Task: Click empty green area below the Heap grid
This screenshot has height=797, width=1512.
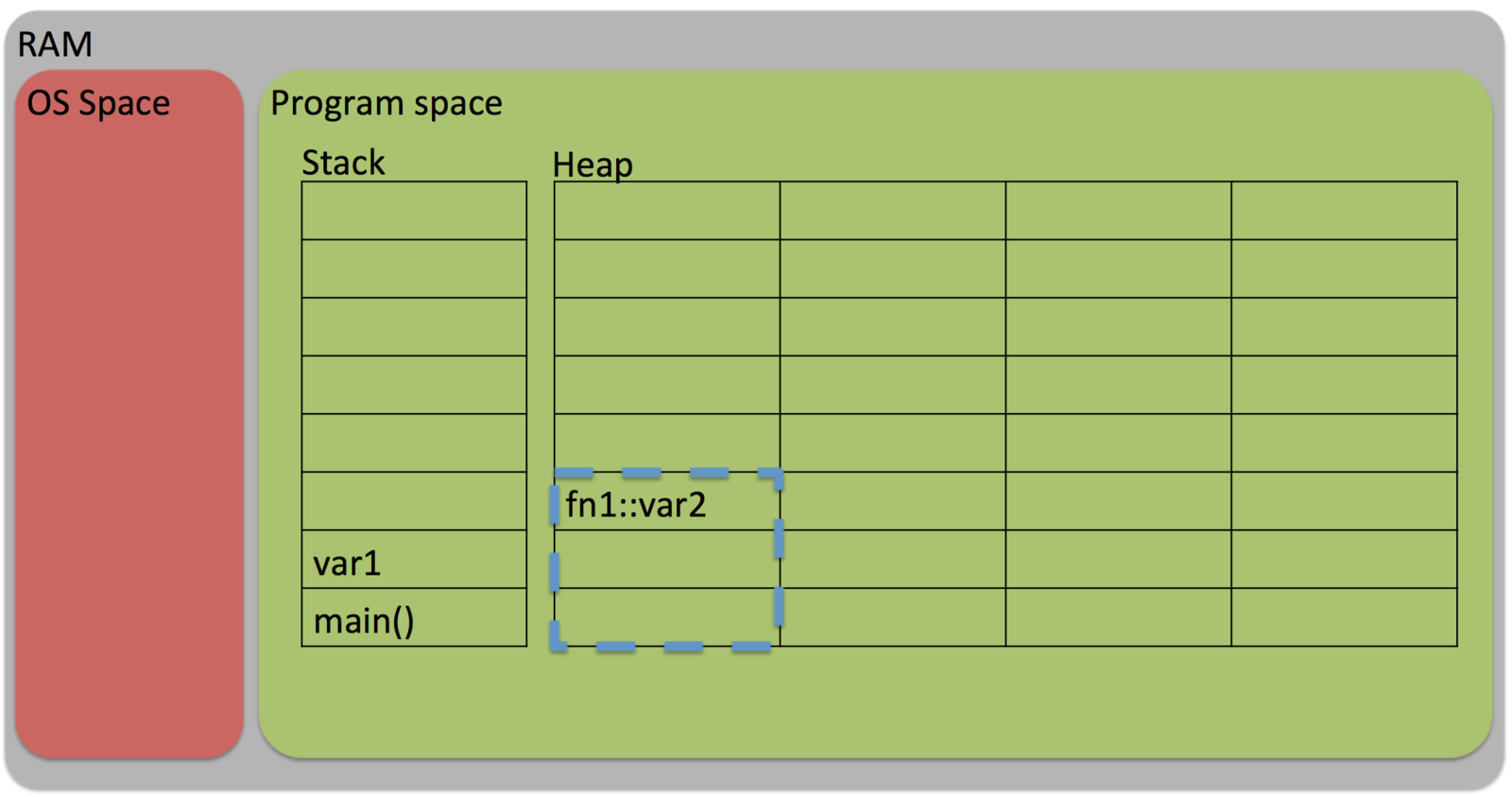Action: (x=945, y=704)
